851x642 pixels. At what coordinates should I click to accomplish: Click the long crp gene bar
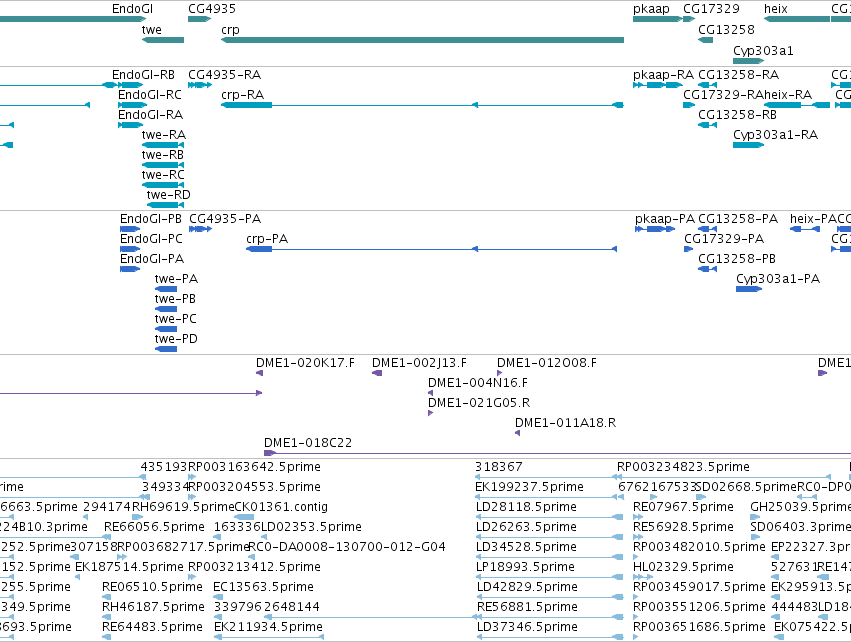point(422,40)
